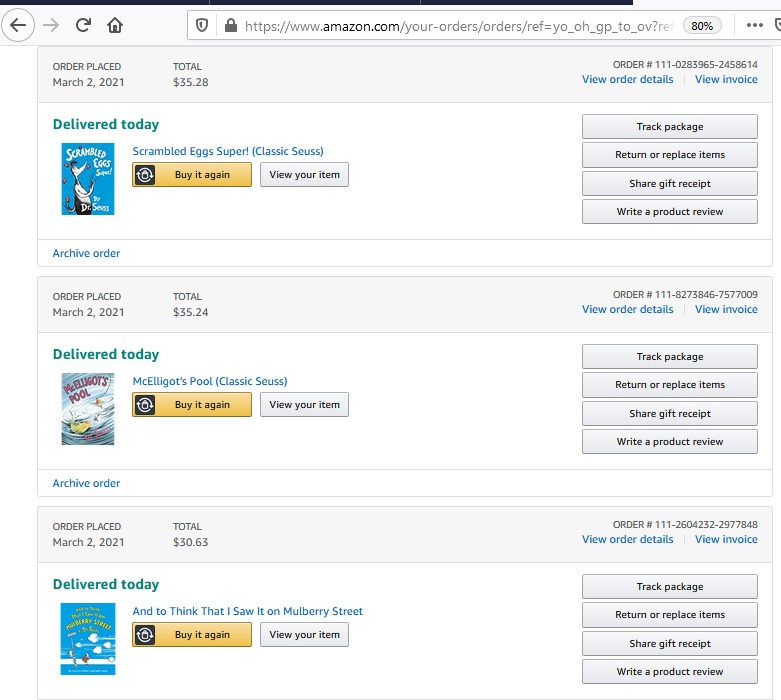Share gift receipt for McElligot's Pool
The image size is (781, 700).
coord(669,414)
